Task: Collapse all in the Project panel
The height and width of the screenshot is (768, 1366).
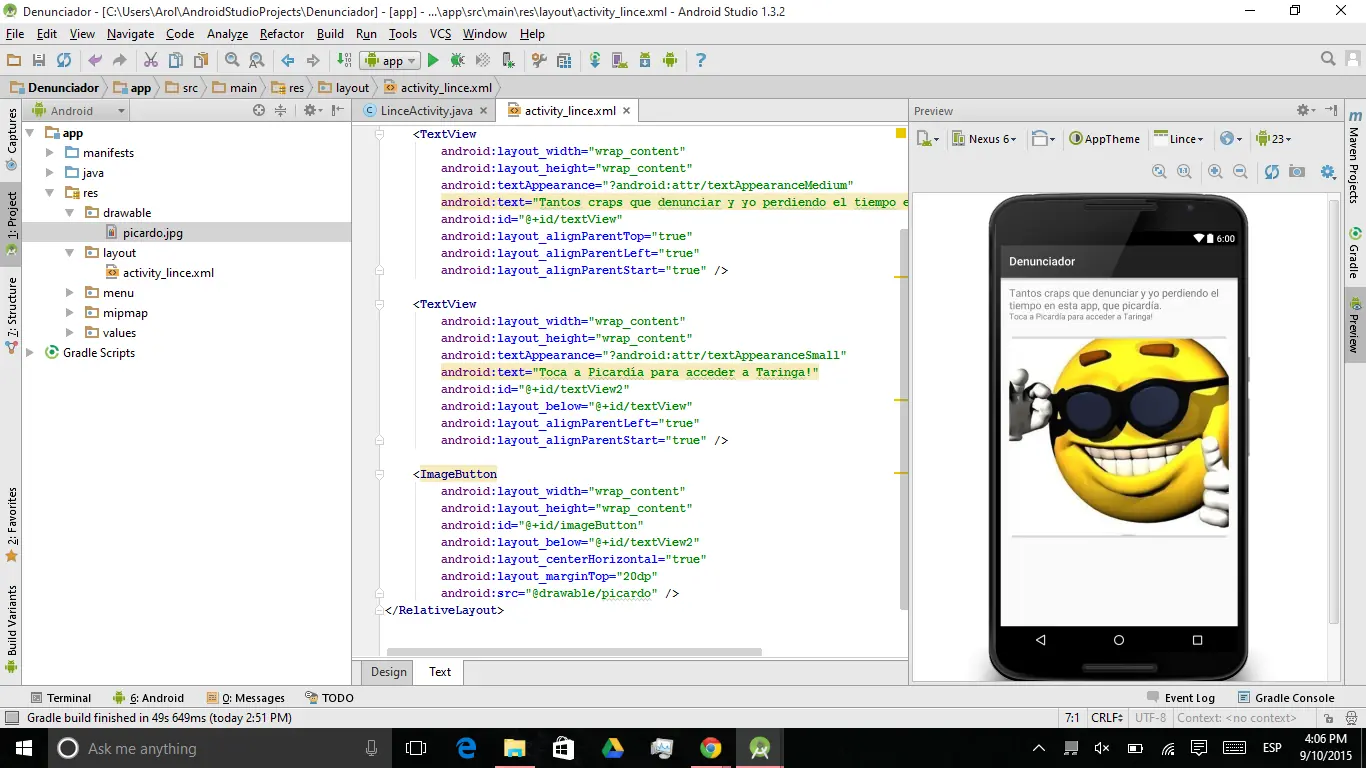Action: [281, 111]
